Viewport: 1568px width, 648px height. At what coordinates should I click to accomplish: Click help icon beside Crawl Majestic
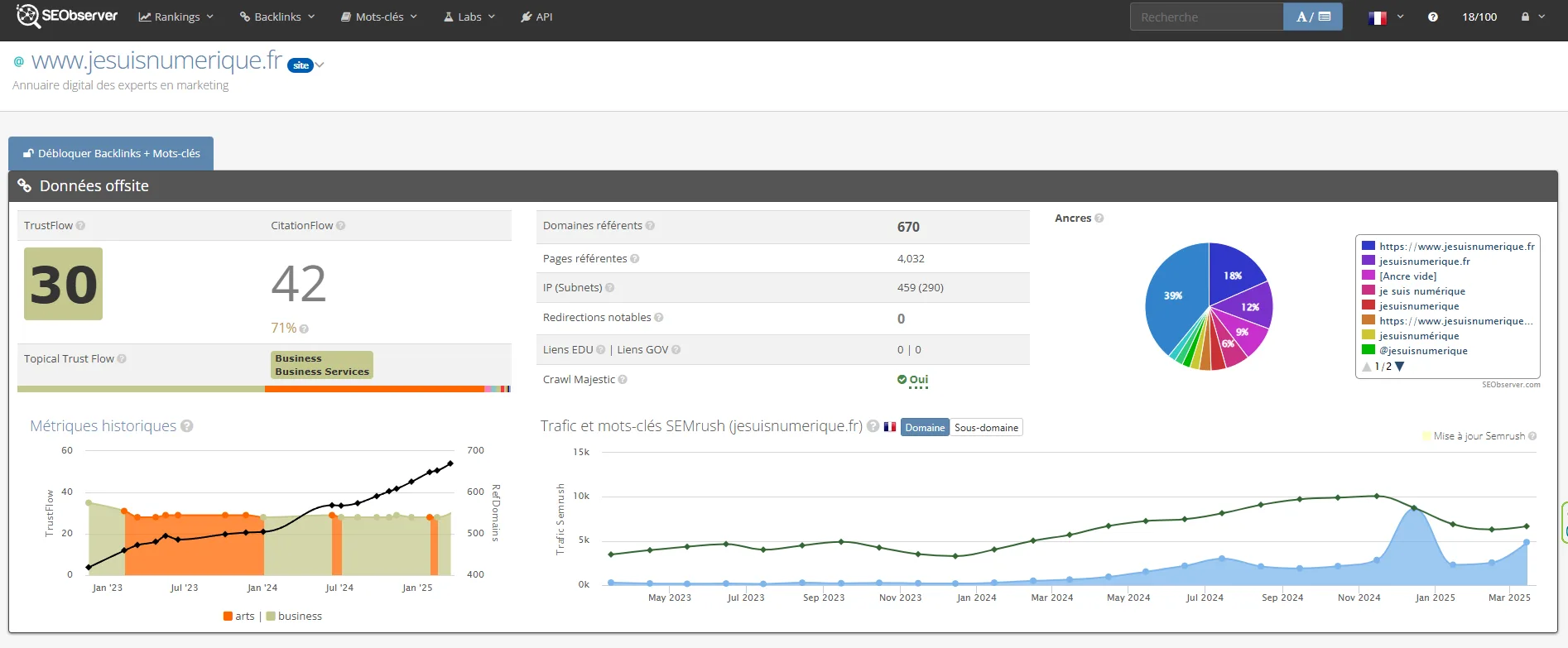point(623,380)
